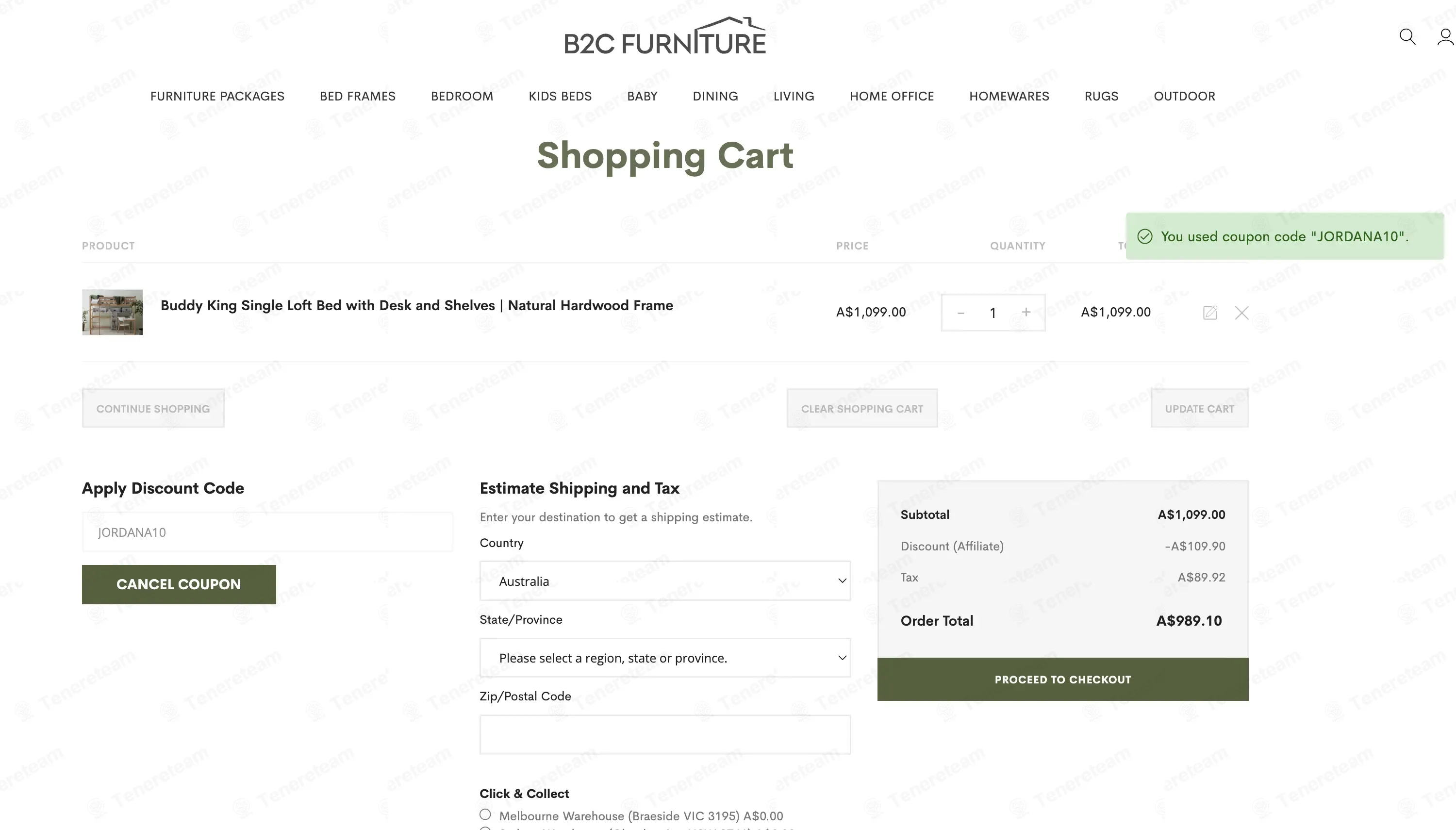Click the Zip/Postal Code input field
The image size is (1456, 830).
coord(665,735)
